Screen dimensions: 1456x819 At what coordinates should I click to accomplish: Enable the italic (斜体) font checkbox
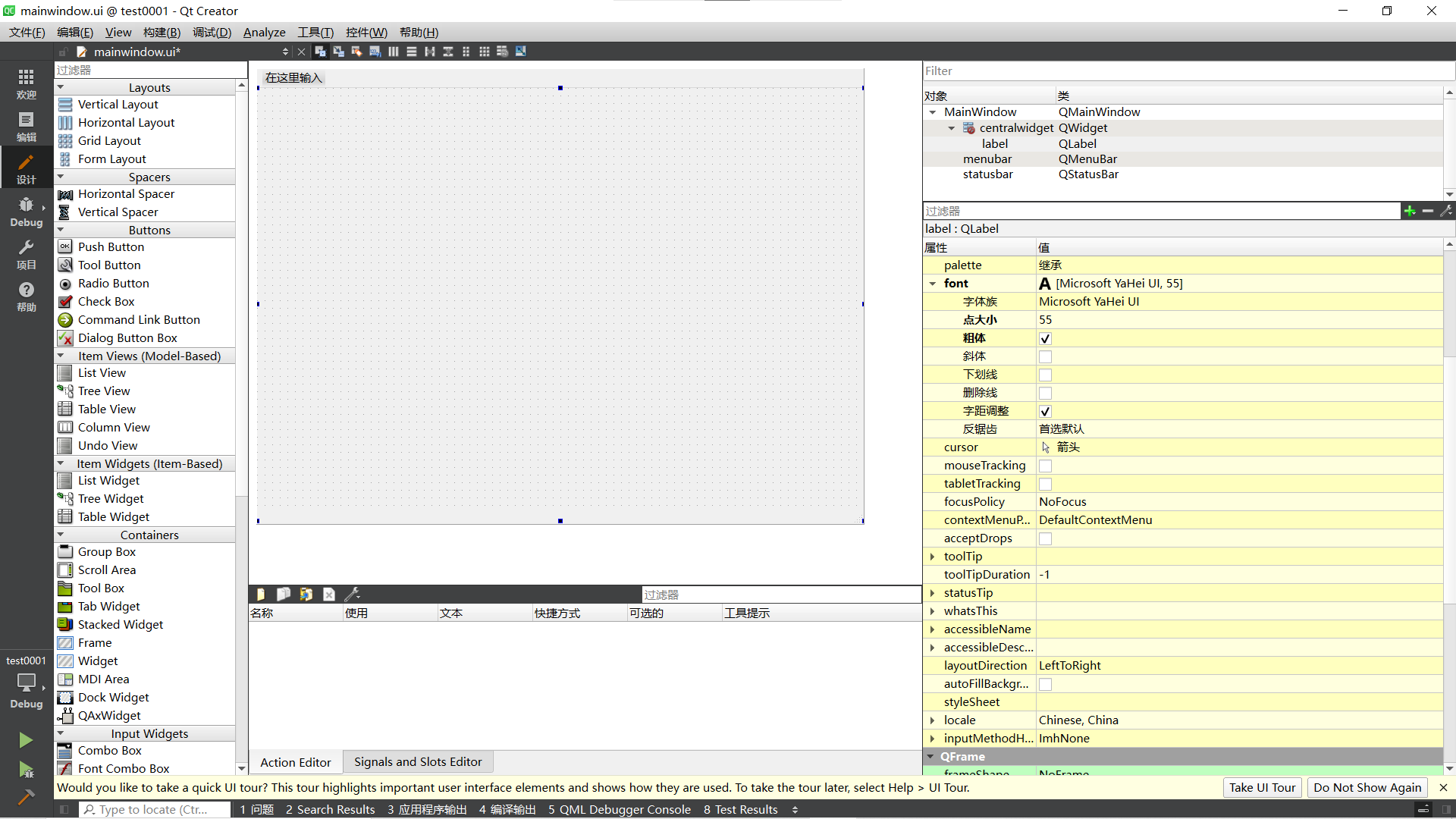(1045, 356)
